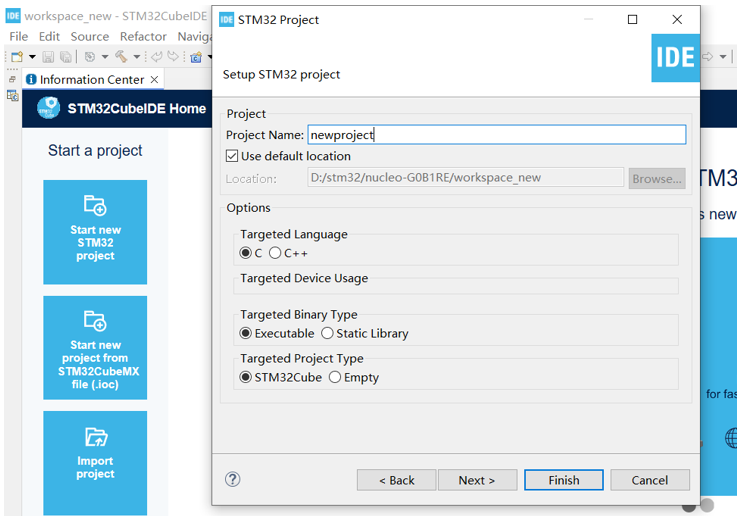737x516 pixels.
Task: Click the Start a project heading
Action: (x=95, y=150)
